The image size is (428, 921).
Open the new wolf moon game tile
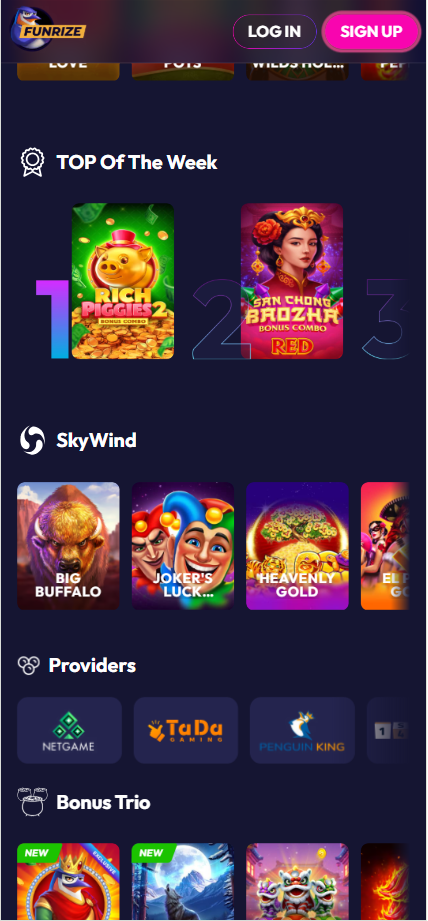pyautogui.click(x=183, y=882)
